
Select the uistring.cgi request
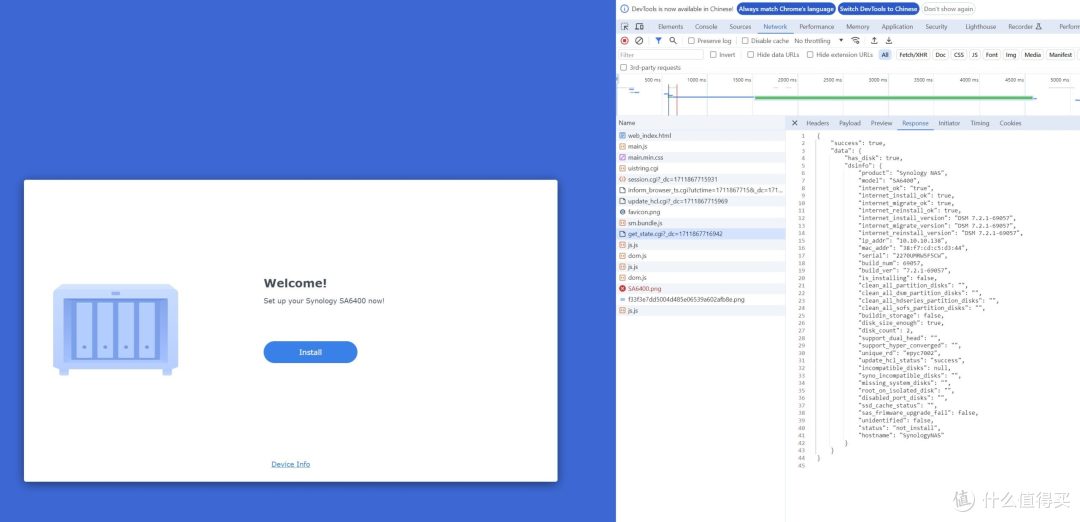coord(701,168)
